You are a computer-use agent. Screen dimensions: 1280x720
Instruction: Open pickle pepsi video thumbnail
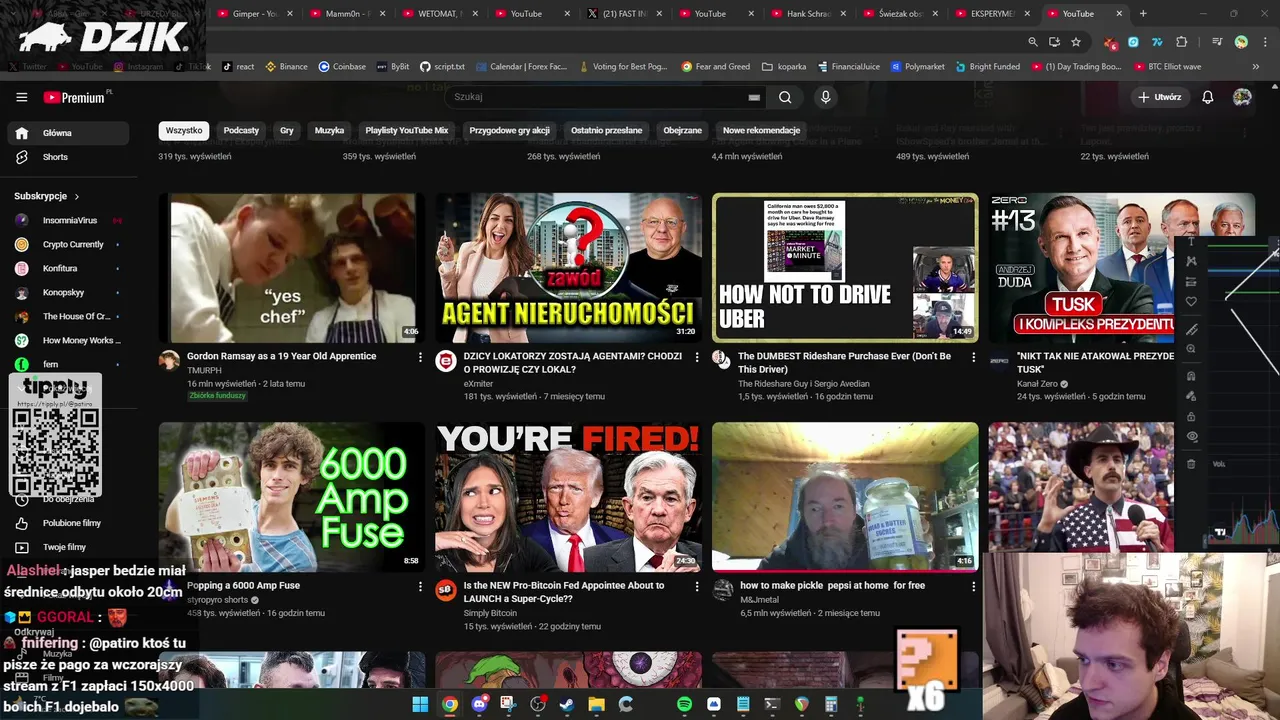(845, 497)
